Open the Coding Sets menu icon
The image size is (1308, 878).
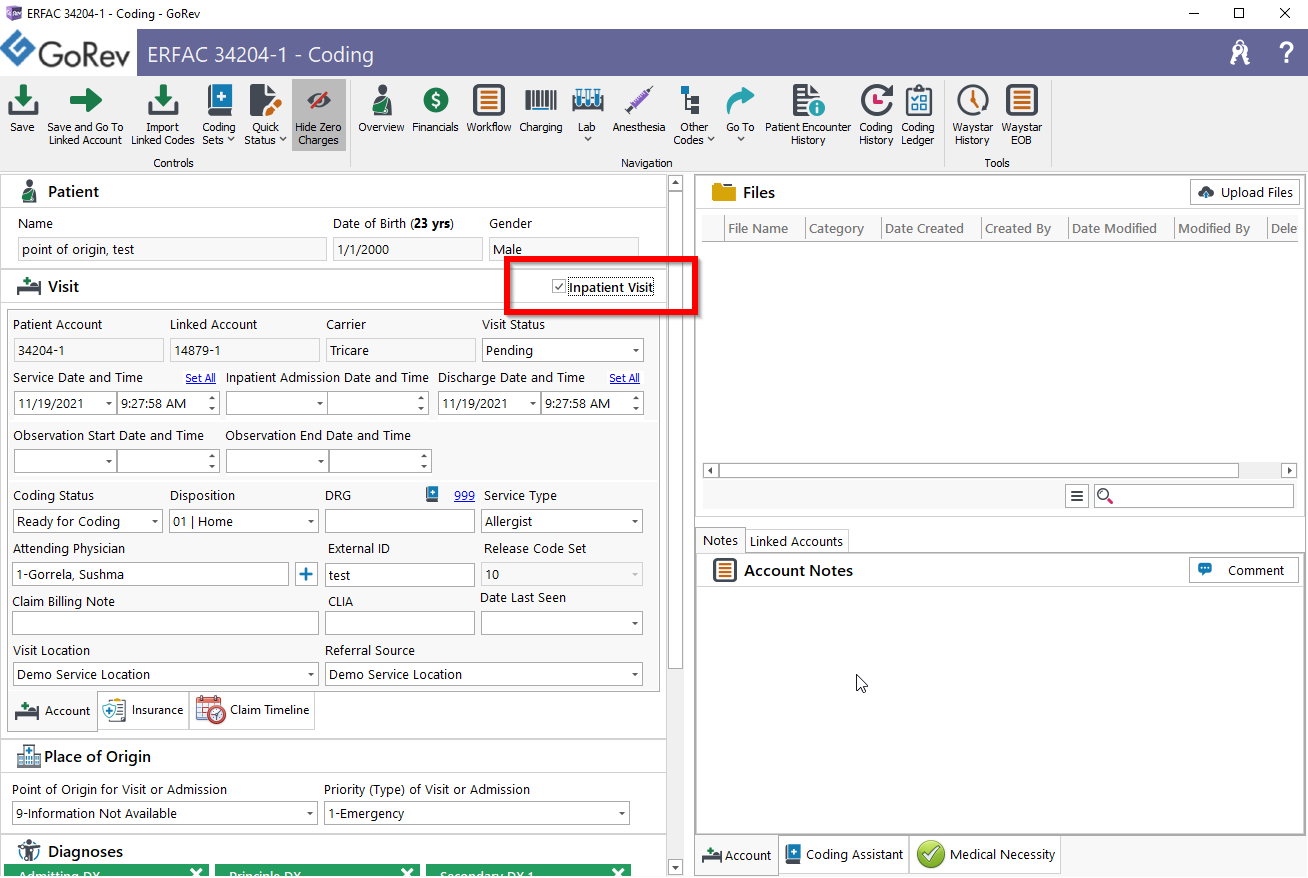click(x=219, y=101)
